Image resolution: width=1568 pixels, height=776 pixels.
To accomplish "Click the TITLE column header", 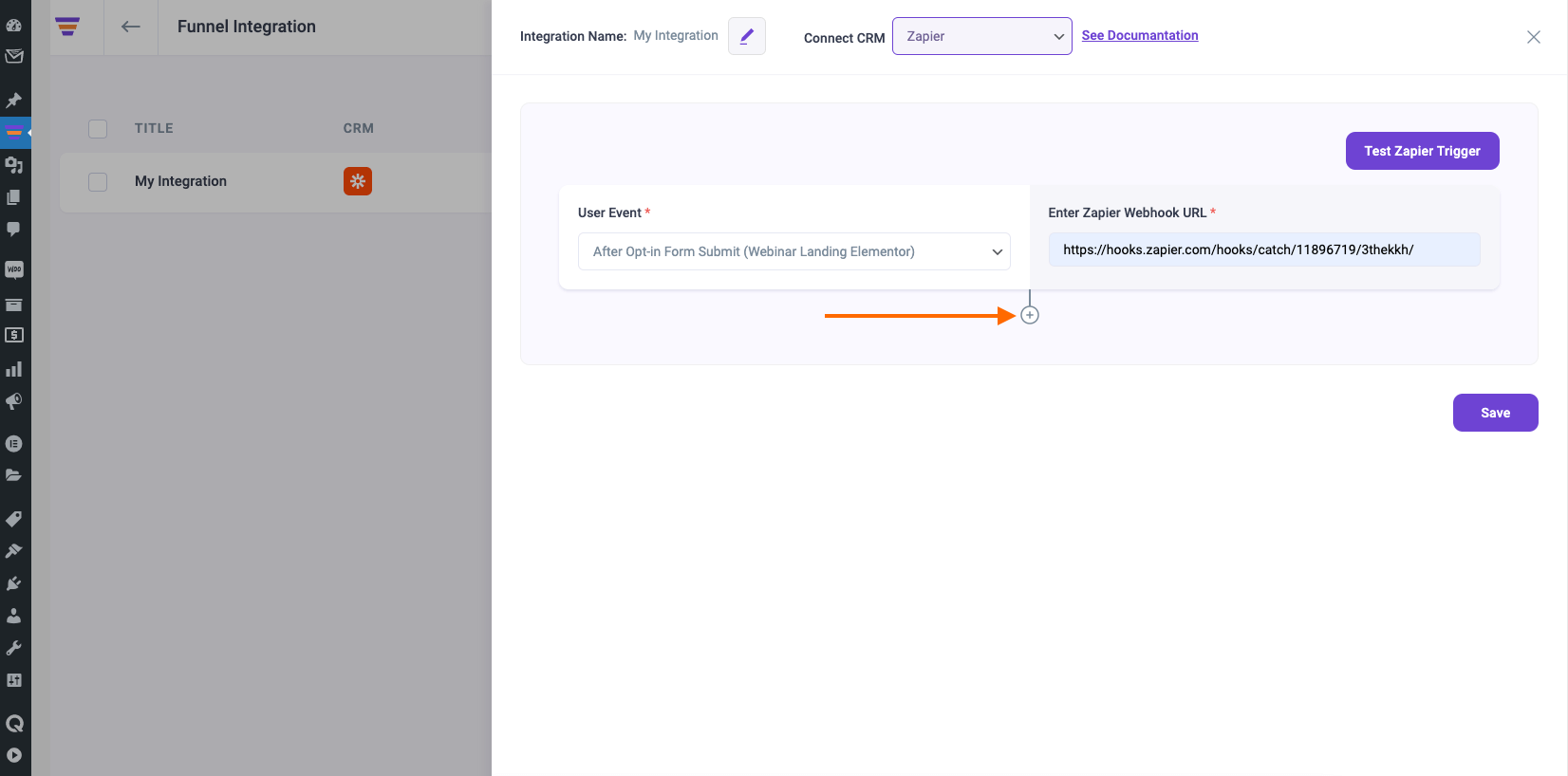I will (x=154, y=128).
